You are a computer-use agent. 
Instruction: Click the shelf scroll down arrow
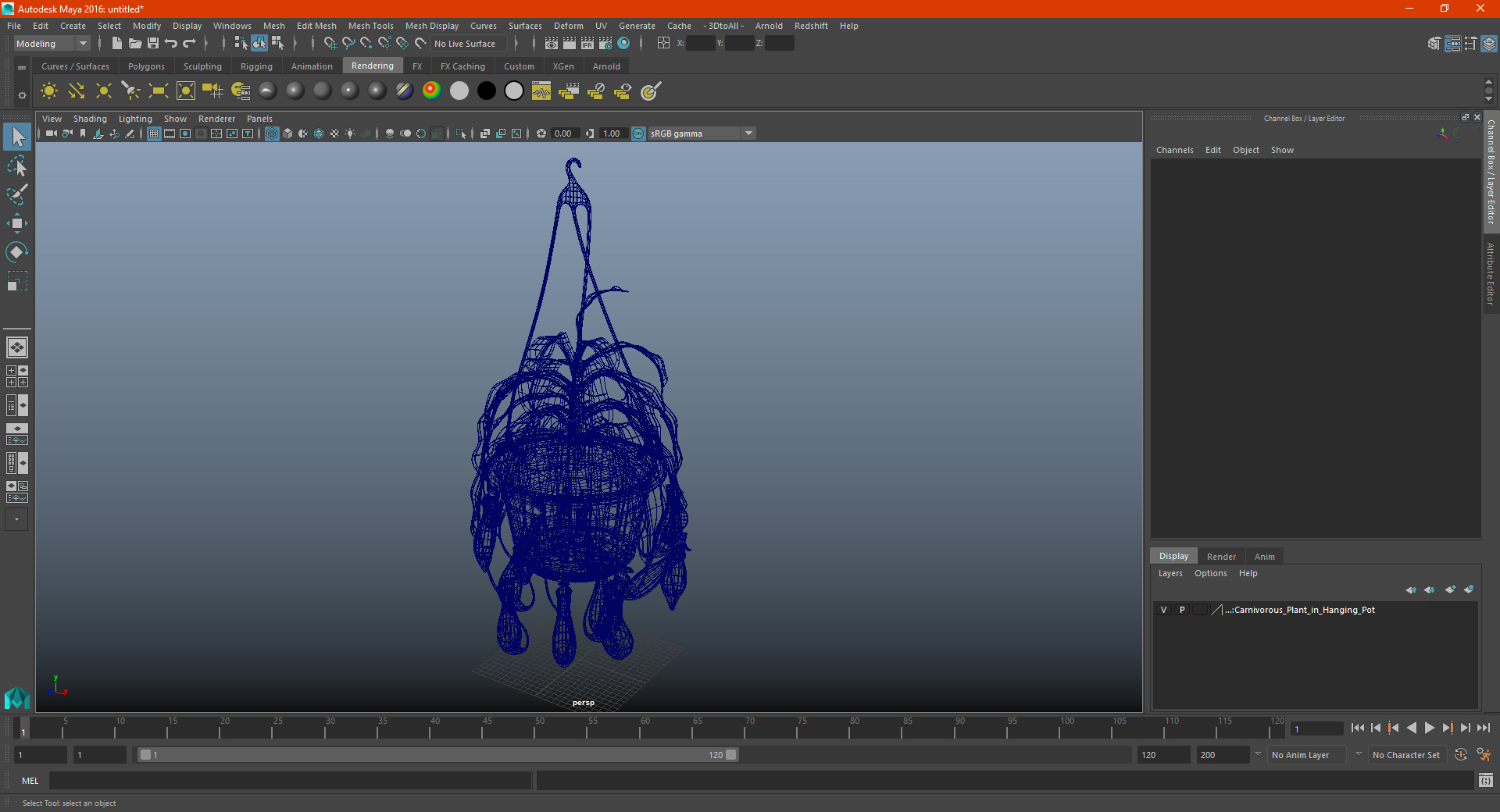(1488, 99)
